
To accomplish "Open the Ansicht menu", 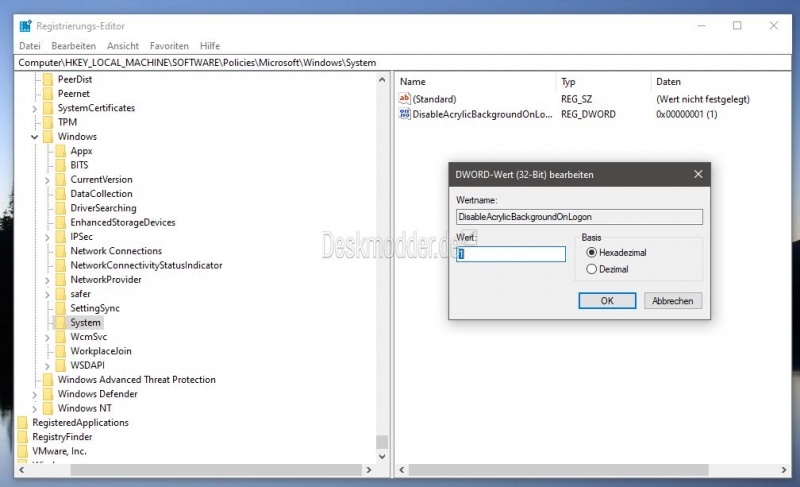I will click(x=123, y=46).
